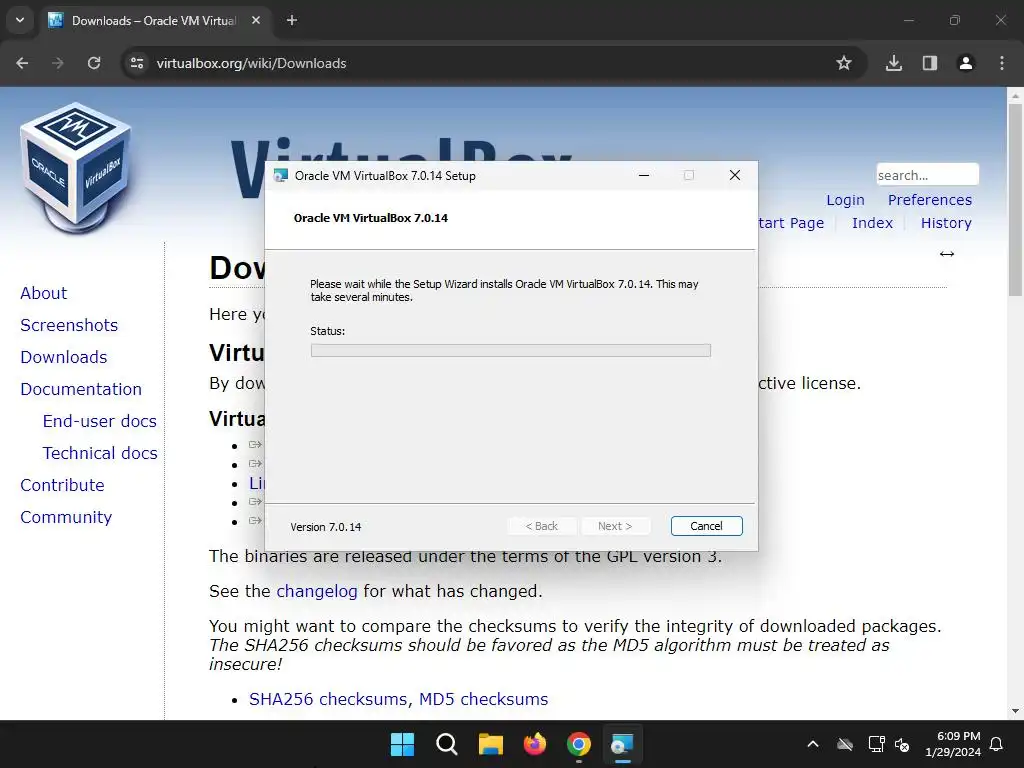Click the VirtualBox Setup title bar icon
The width and height of the screenshot is (1024, 768).
tap(281, 176)
